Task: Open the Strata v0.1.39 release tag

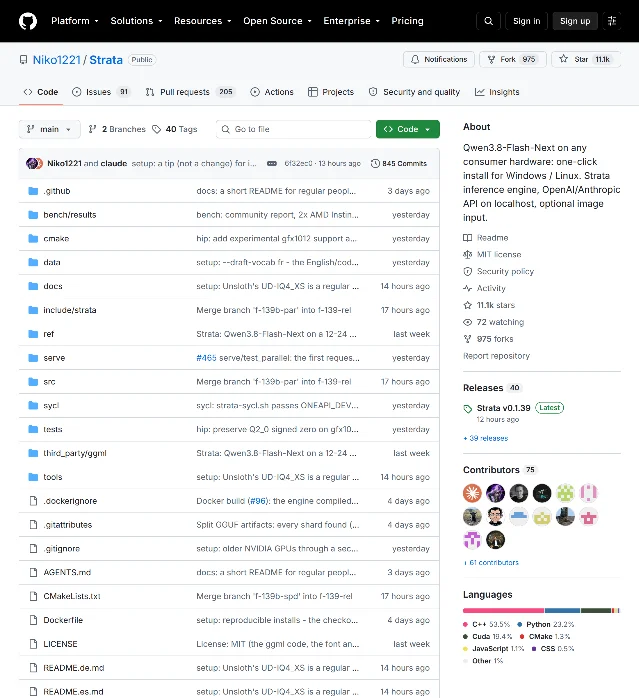Action: click(503, 408)
